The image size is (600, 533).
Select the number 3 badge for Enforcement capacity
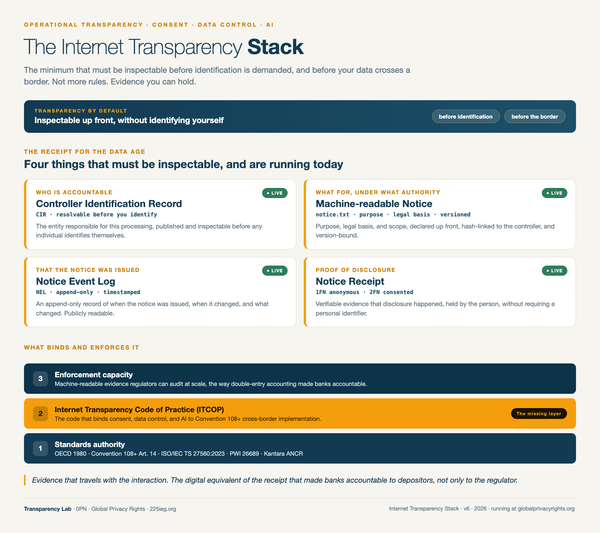pyautogui.click(x=40, y=378)
